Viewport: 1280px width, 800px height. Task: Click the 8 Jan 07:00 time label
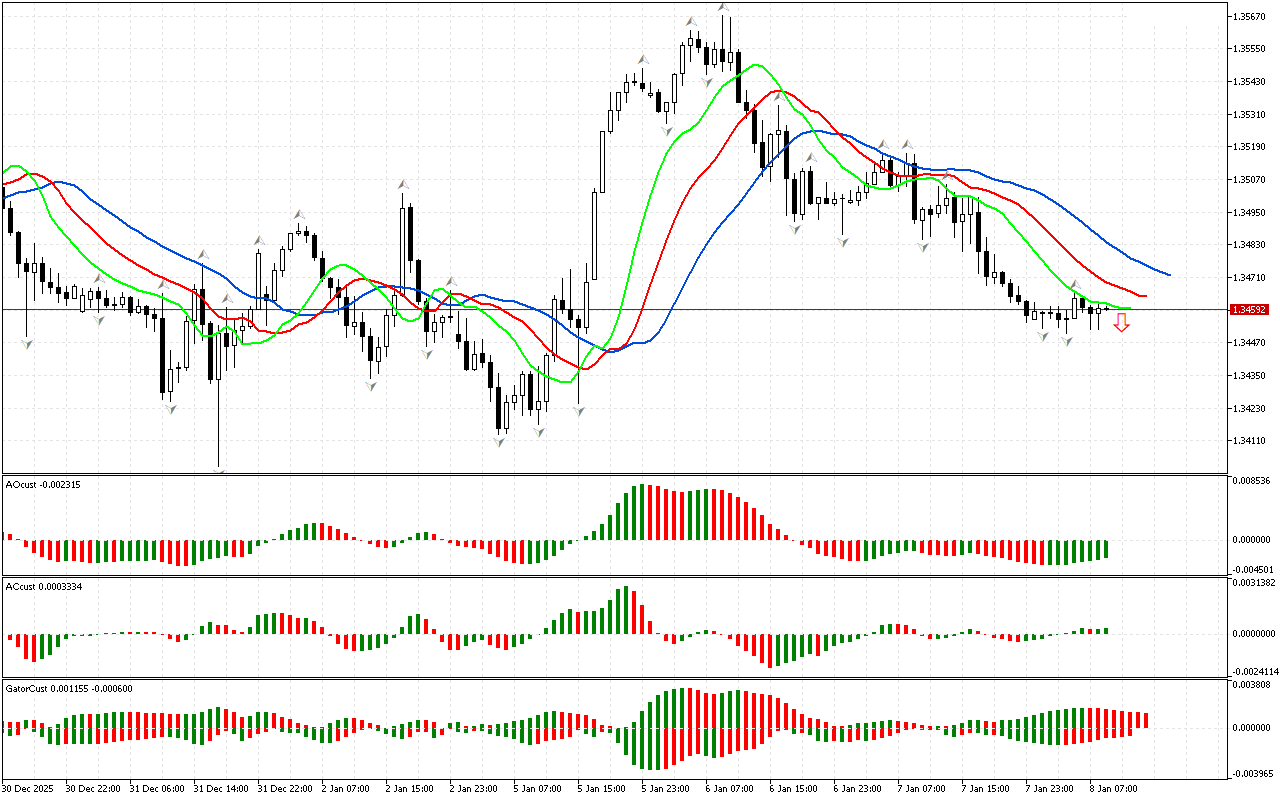[1114, 788]
